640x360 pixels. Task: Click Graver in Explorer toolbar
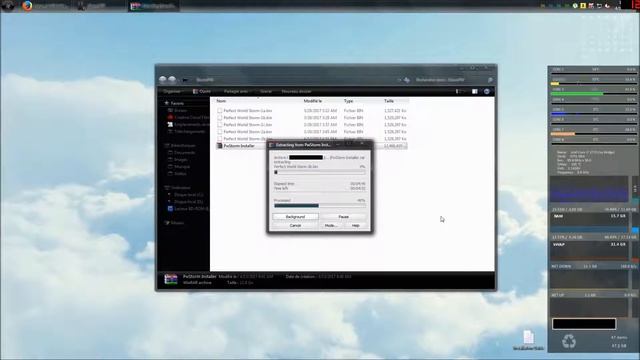(x=266, y=91)
